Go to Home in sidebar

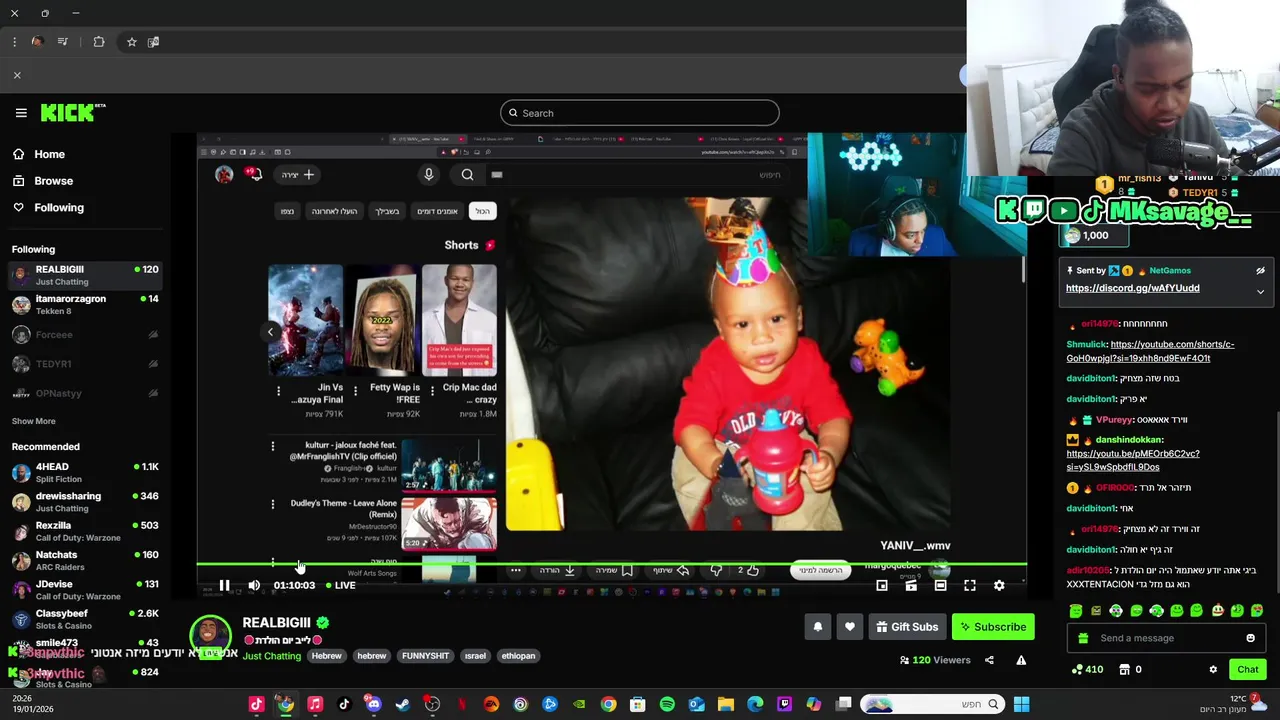click(39, 154)
